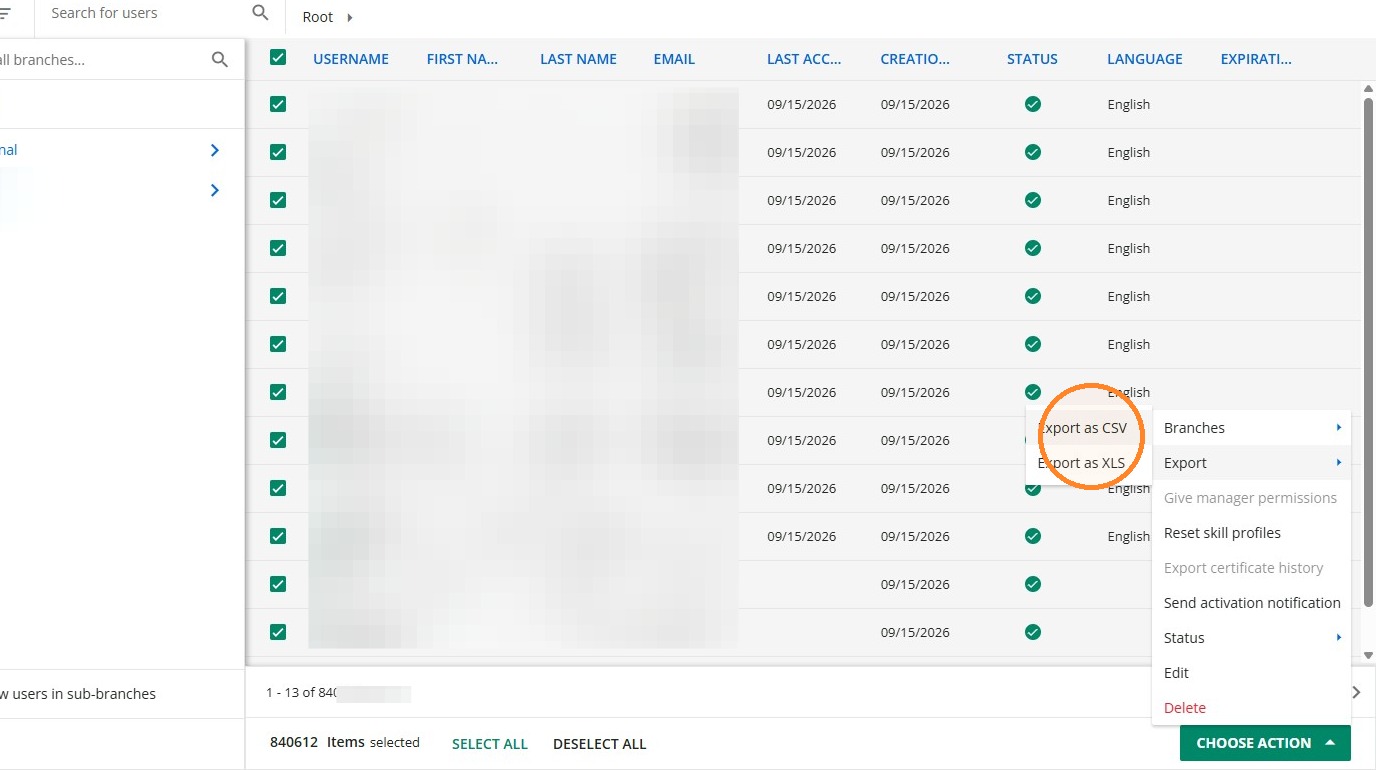Expand the branch ending in "nal" with its chevron
Viewport: 1376px width, 770px height.
pyautogui.click(x=214, y=150)
